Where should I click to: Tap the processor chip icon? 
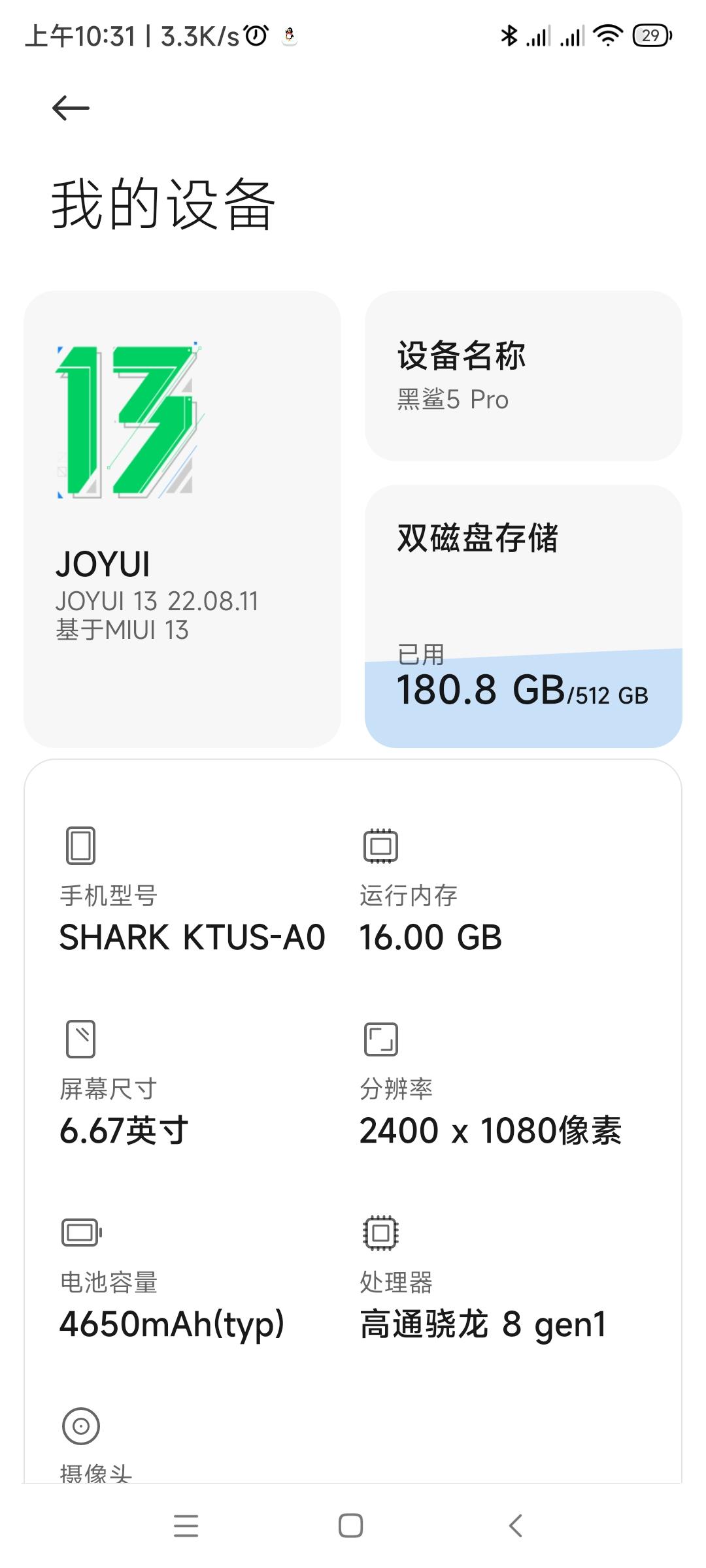point(380,1233)
